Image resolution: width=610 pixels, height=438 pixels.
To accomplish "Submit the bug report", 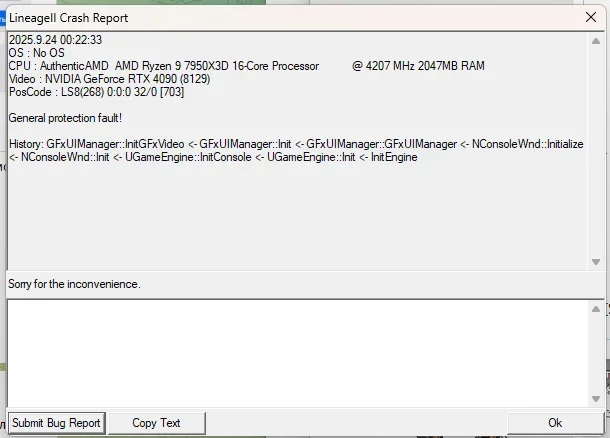I will point(57,423).
